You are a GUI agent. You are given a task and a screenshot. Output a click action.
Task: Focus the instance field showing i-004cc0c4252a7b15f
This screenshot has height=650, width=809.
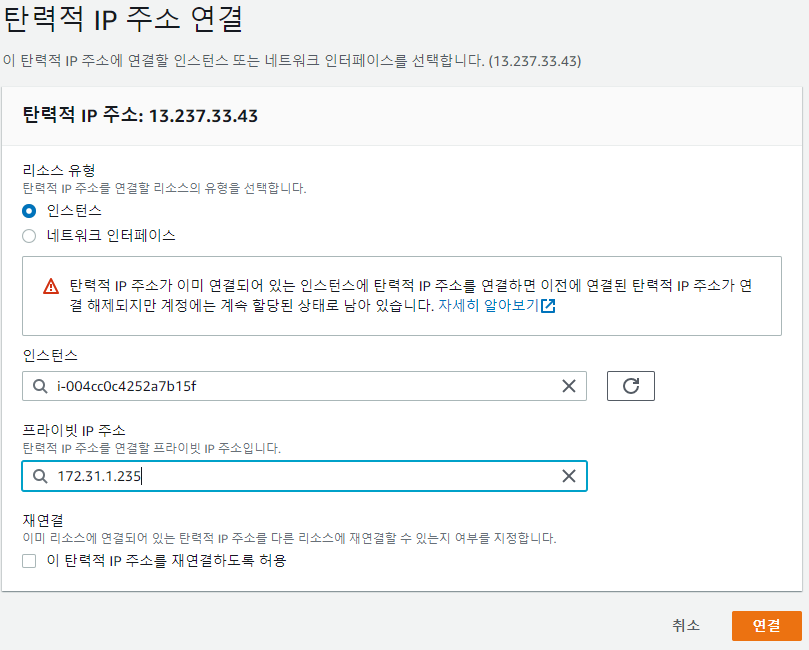point(304,386)
